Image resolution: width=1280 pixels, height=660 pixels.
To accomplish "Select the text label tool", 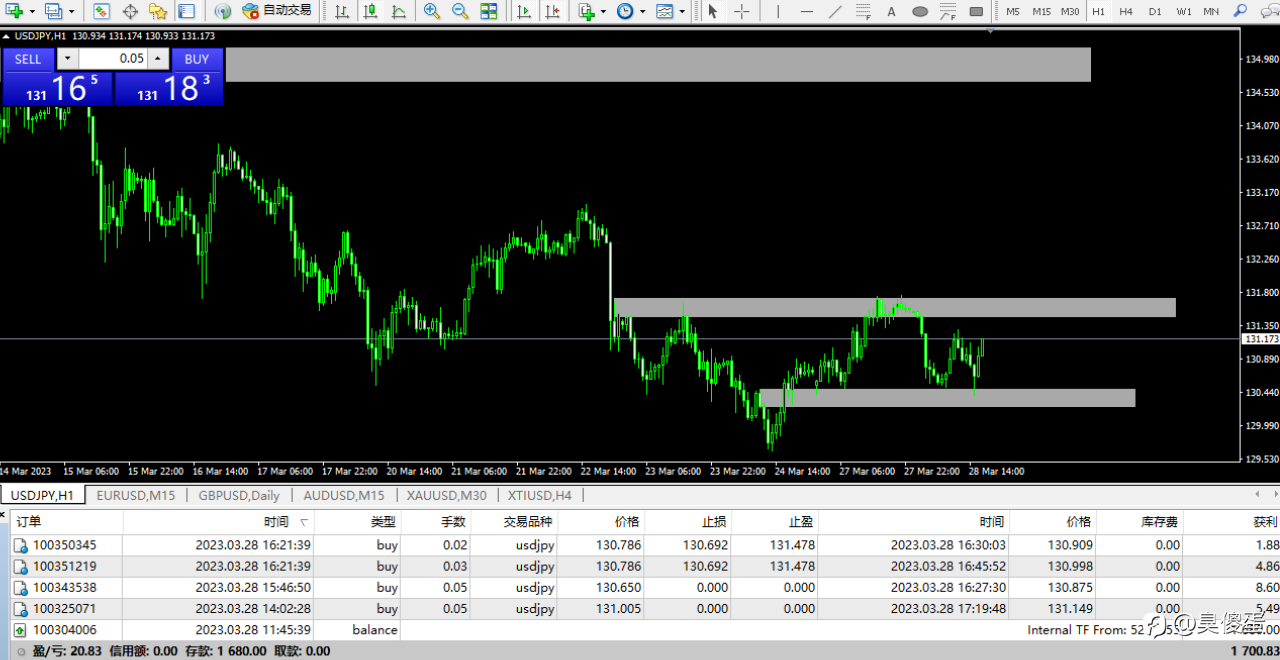I will [891, 11].
